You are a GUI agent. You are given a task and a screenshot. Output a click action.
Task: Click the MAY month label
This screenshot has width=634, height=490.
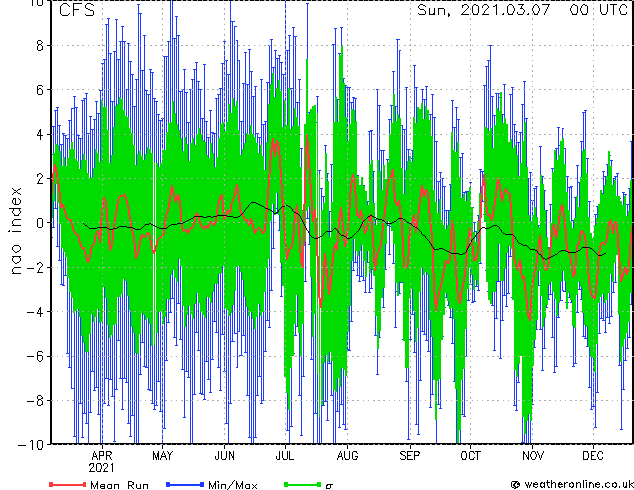click(163, 456)
